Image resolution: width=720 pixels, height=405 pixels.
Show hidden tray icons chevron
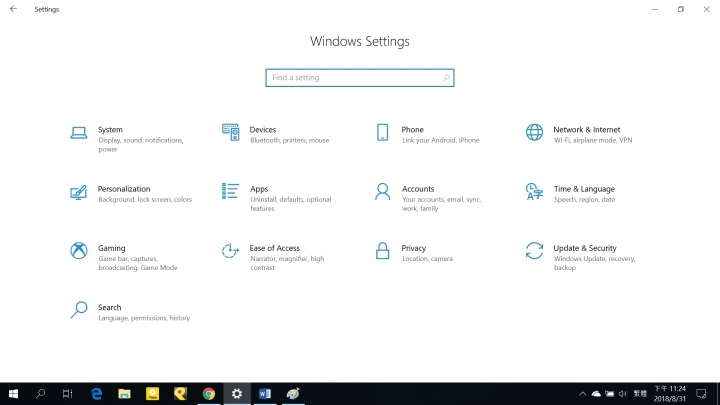[582, 394]
